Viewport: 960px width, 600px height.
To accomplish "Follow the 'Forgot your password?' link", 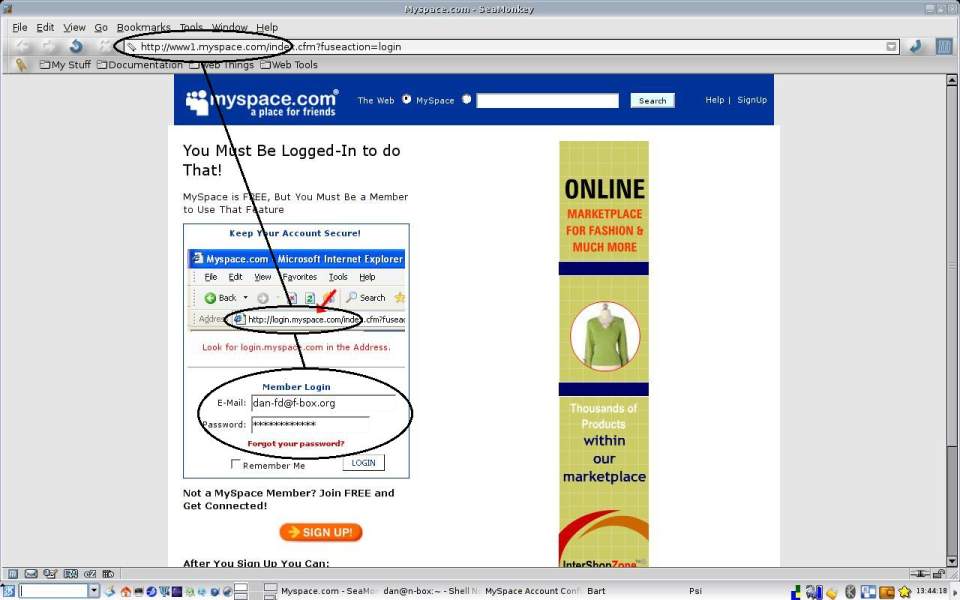I will coord(296,443).
